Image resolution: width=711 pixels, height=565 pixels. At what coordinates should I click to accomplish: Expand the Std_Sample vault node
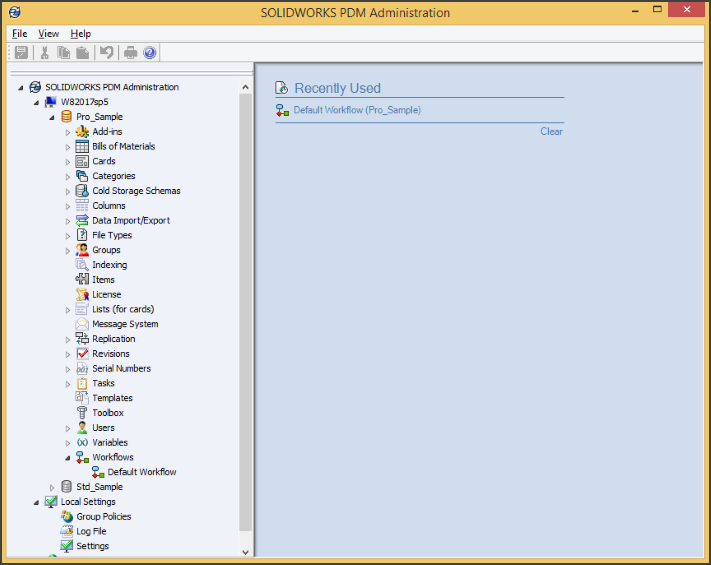pos(52,488)
